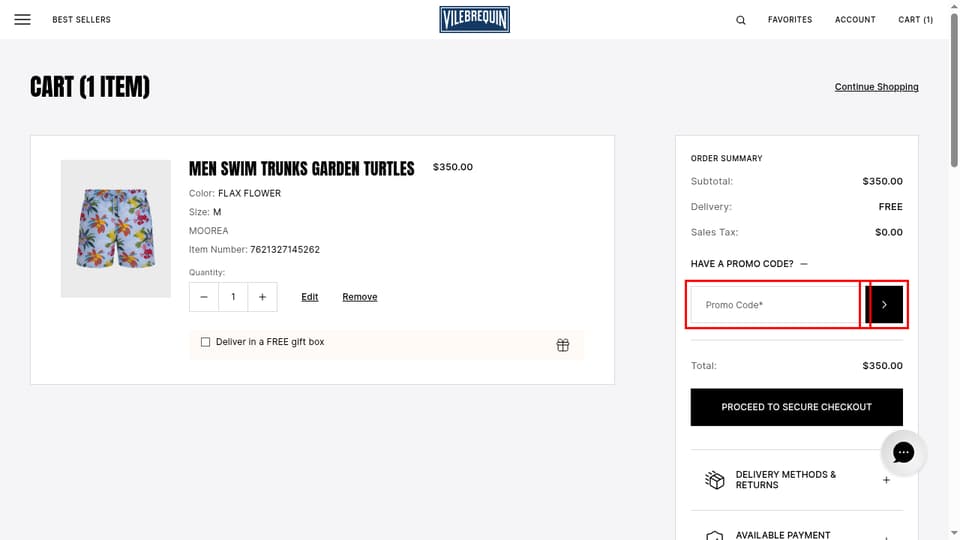Focus the Promo Code input field
This screenshot has width=960, height=540.
pos(775,304)
